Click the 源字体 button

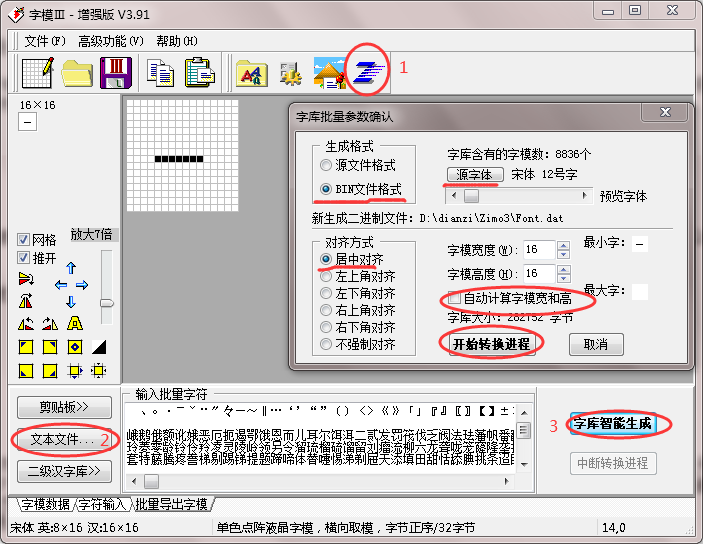(x=475, y=174)
